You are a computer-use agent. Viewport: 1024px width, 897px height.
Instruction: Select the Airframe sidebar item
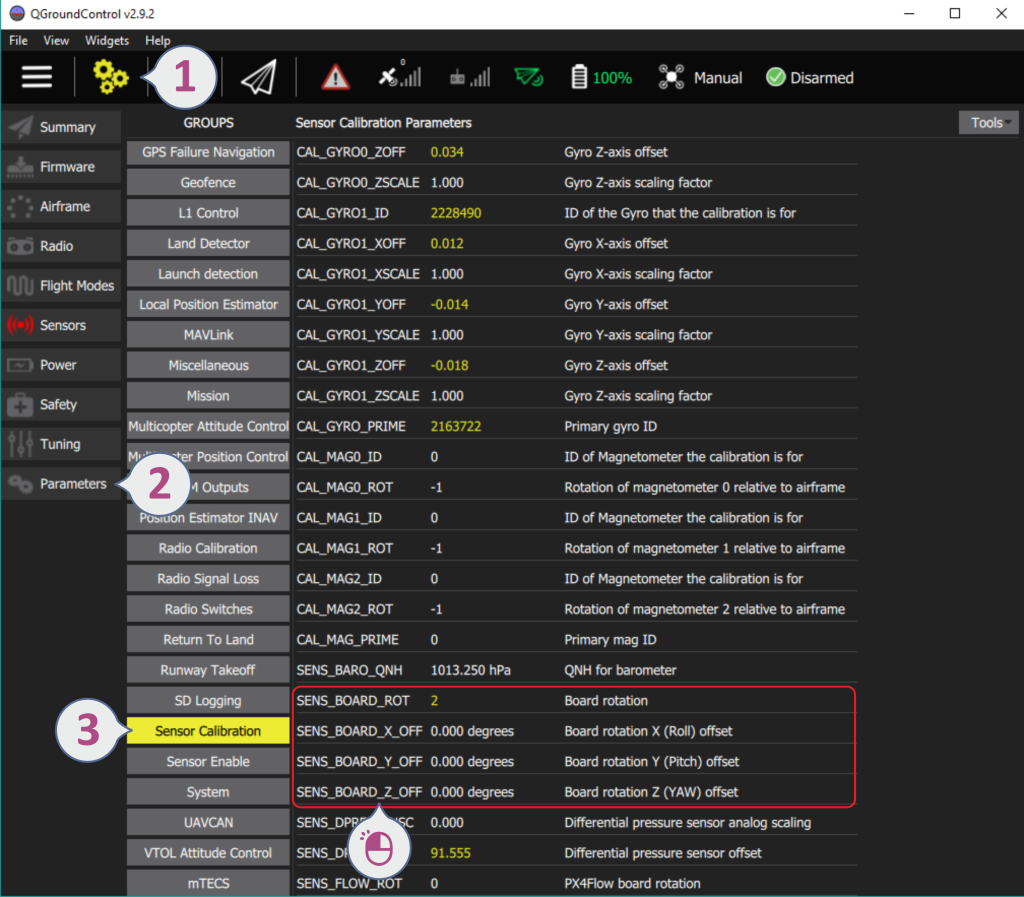[62, 206]
